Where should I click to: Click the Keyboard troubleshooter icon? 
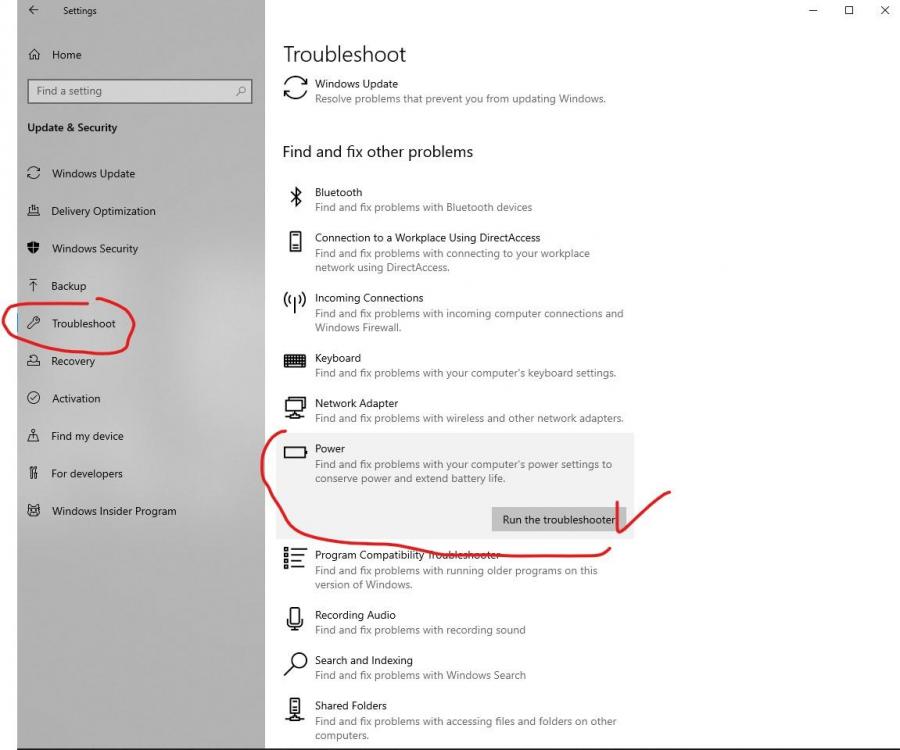click(x=295, y=360)
